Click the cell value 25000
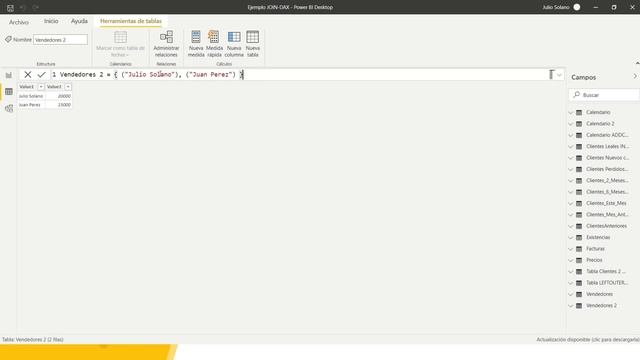This screenshot has height=360, width=640. click(x=59, y=105)
